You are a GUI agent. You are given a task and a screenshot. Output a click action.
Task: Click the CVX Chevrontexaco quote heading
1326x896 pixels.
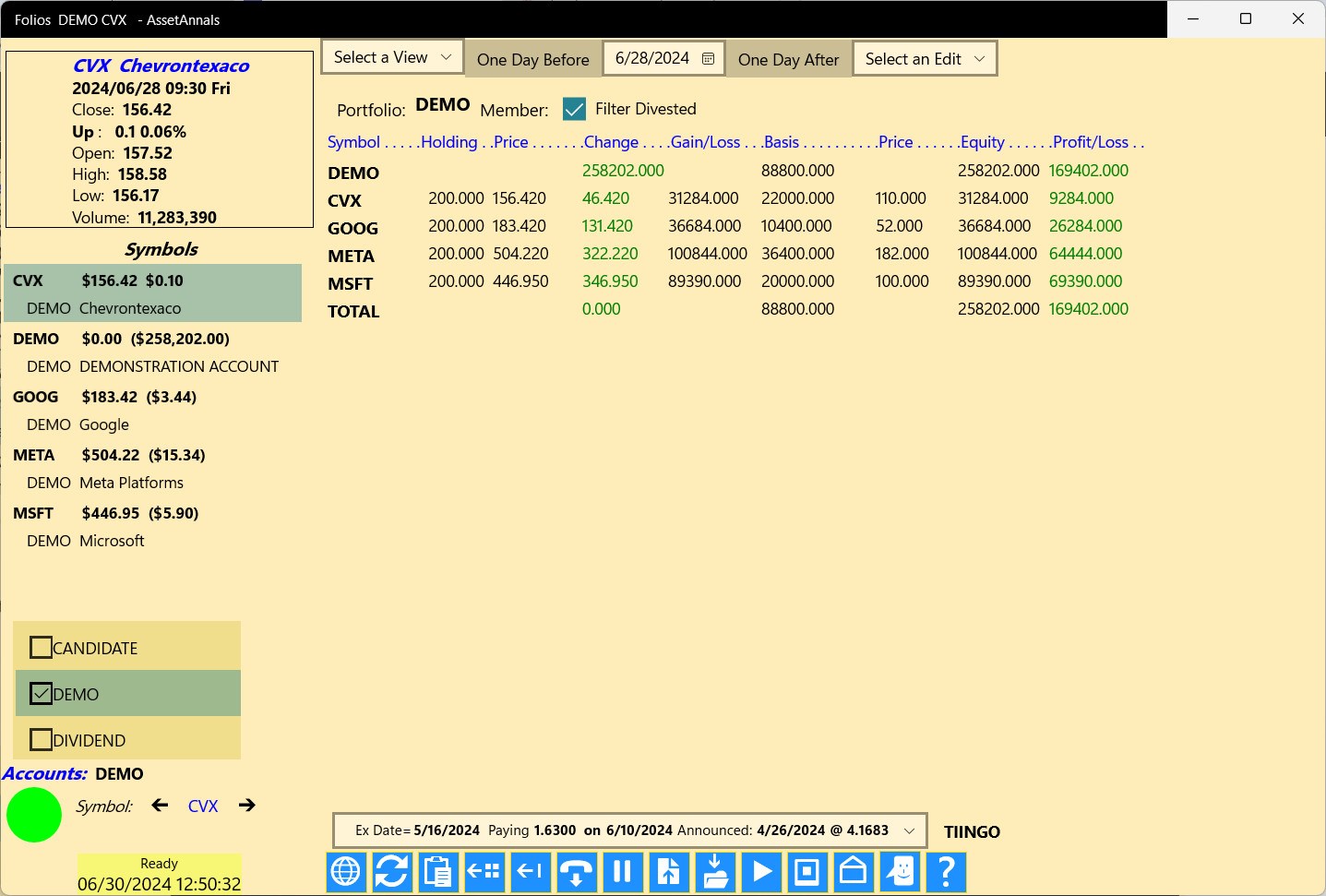[161, 66]
